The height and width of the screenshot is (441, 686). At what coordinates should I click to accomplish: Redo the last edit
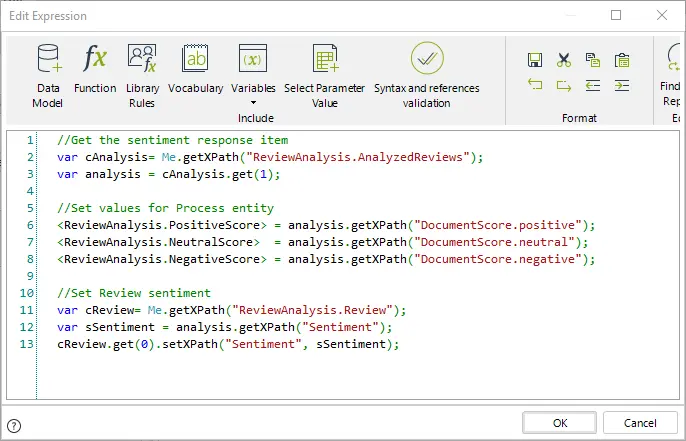564,85
